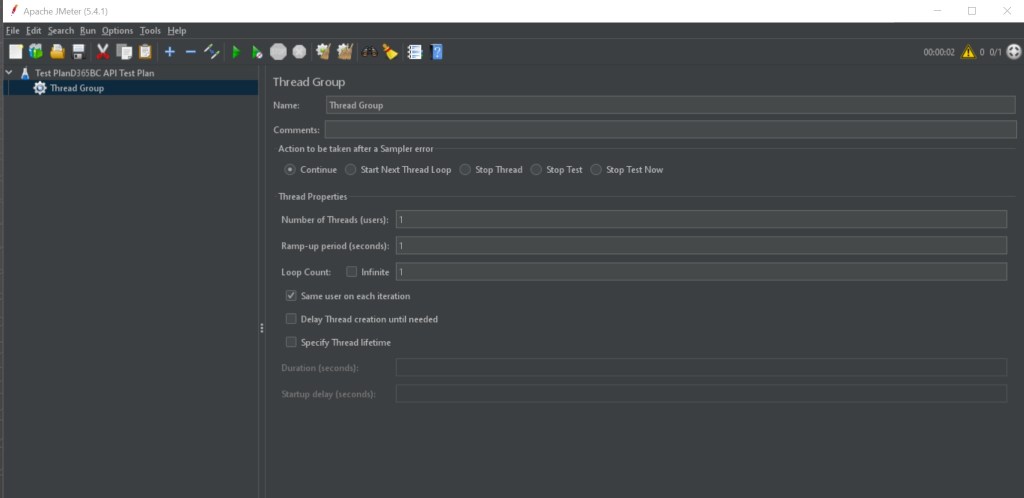Collapse the Test Plan tree node
Screen dimensions: 1024x498
(9, 73)
